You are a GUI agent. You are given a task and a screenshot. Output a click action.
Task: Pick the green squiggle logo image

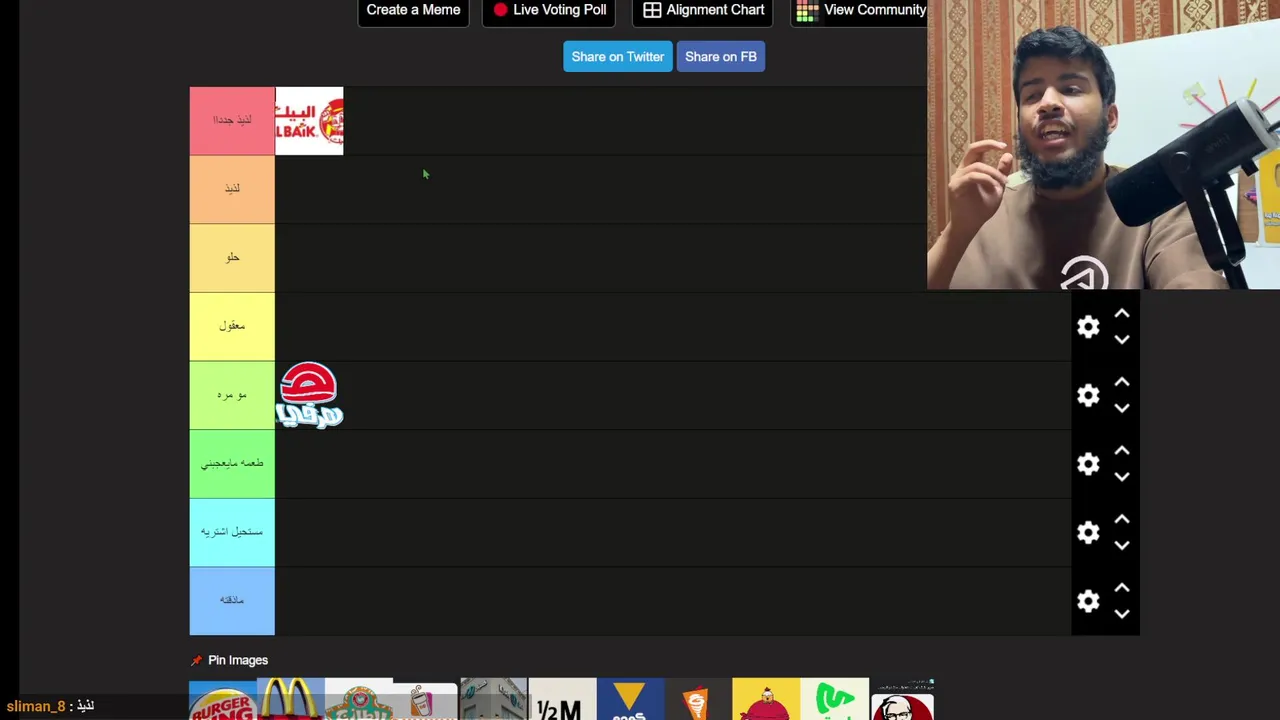tap(834, 700)
